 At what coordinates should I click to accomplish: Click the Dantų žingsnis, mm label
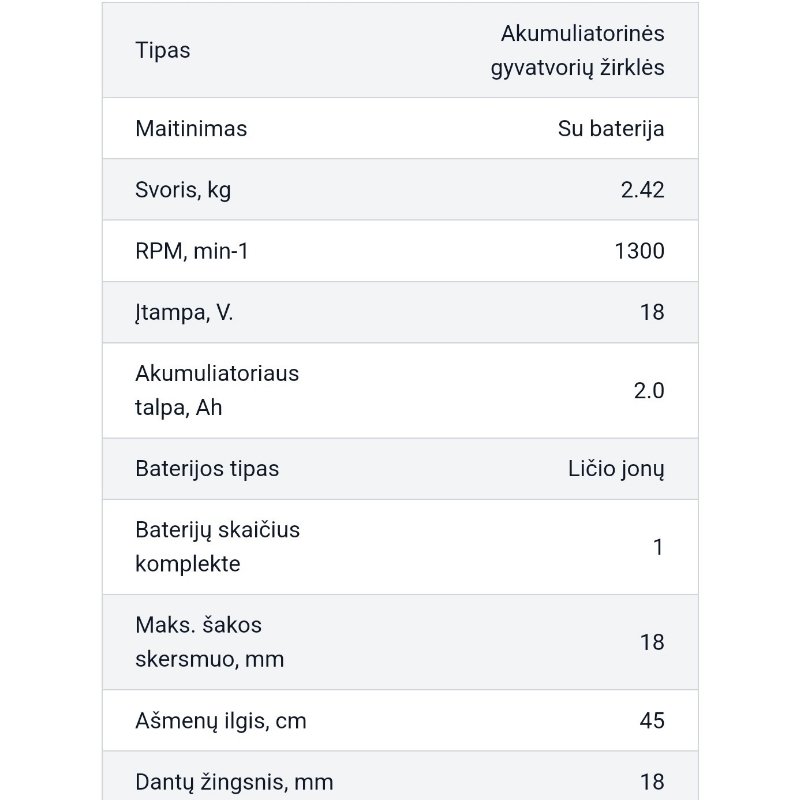234,781
